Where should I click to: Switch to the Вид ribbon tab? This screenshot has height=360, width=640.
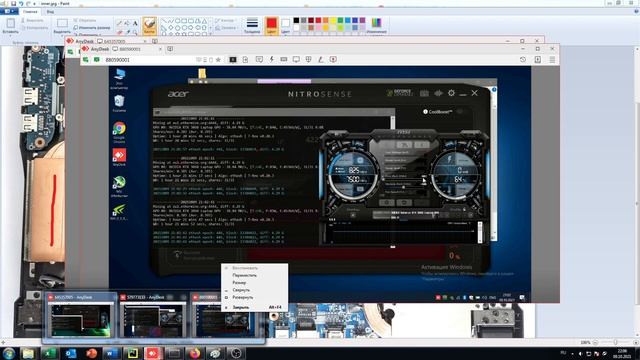[x=50, y=11]
